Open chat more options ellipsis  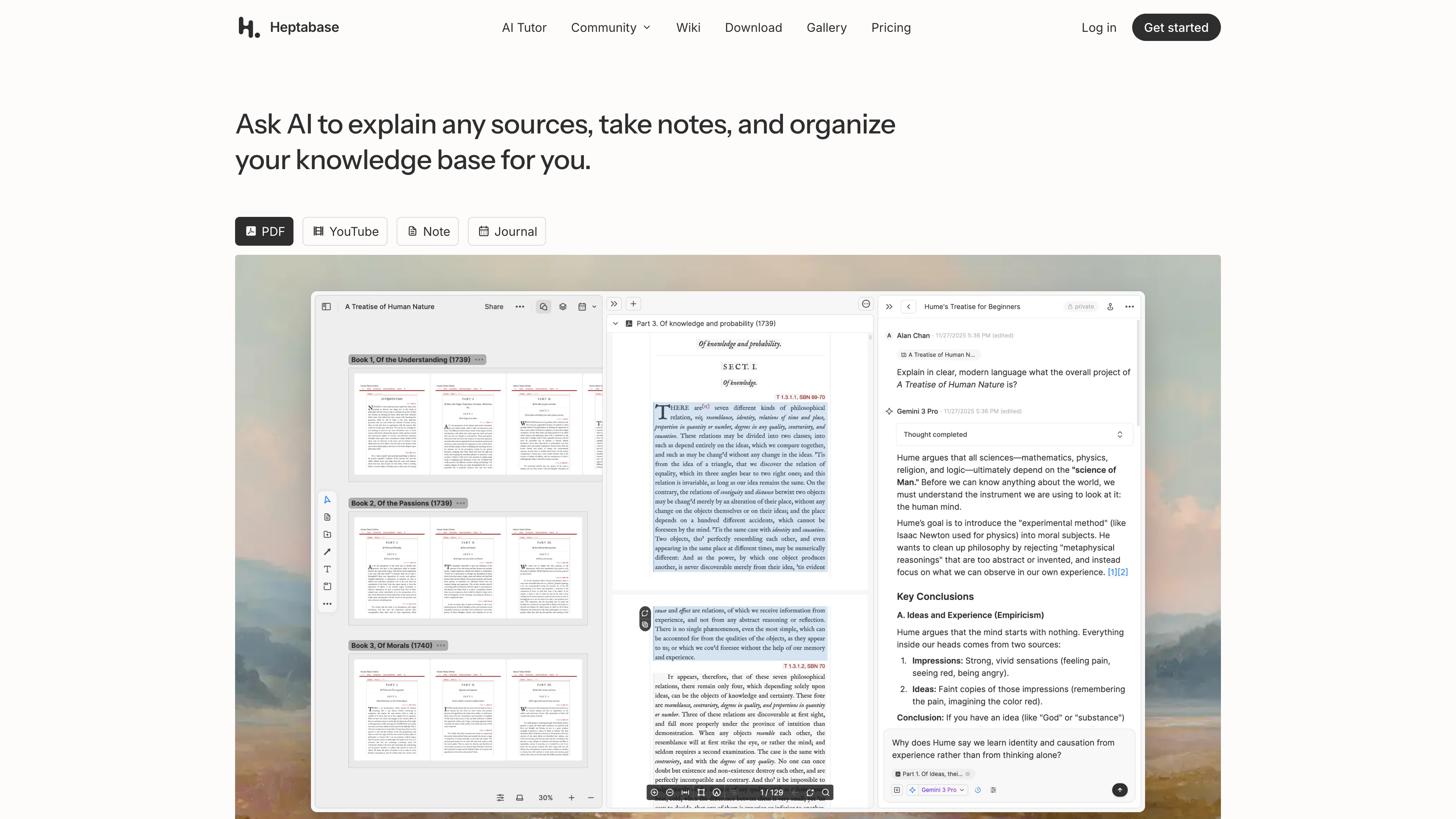1129,306
